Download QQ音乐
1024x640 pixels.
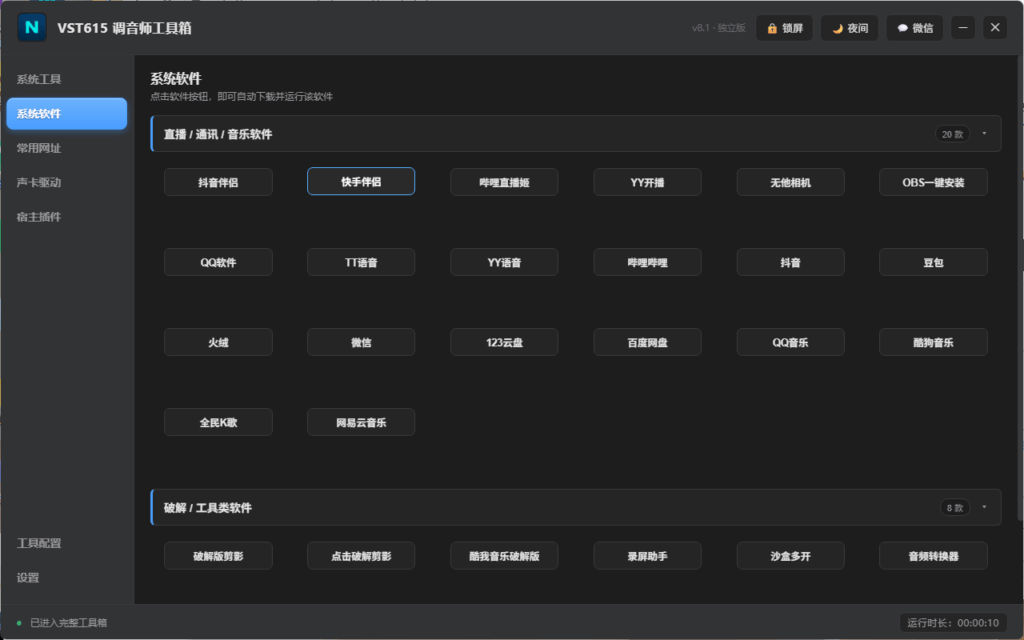pyautogui.click(x=790, y=342)
